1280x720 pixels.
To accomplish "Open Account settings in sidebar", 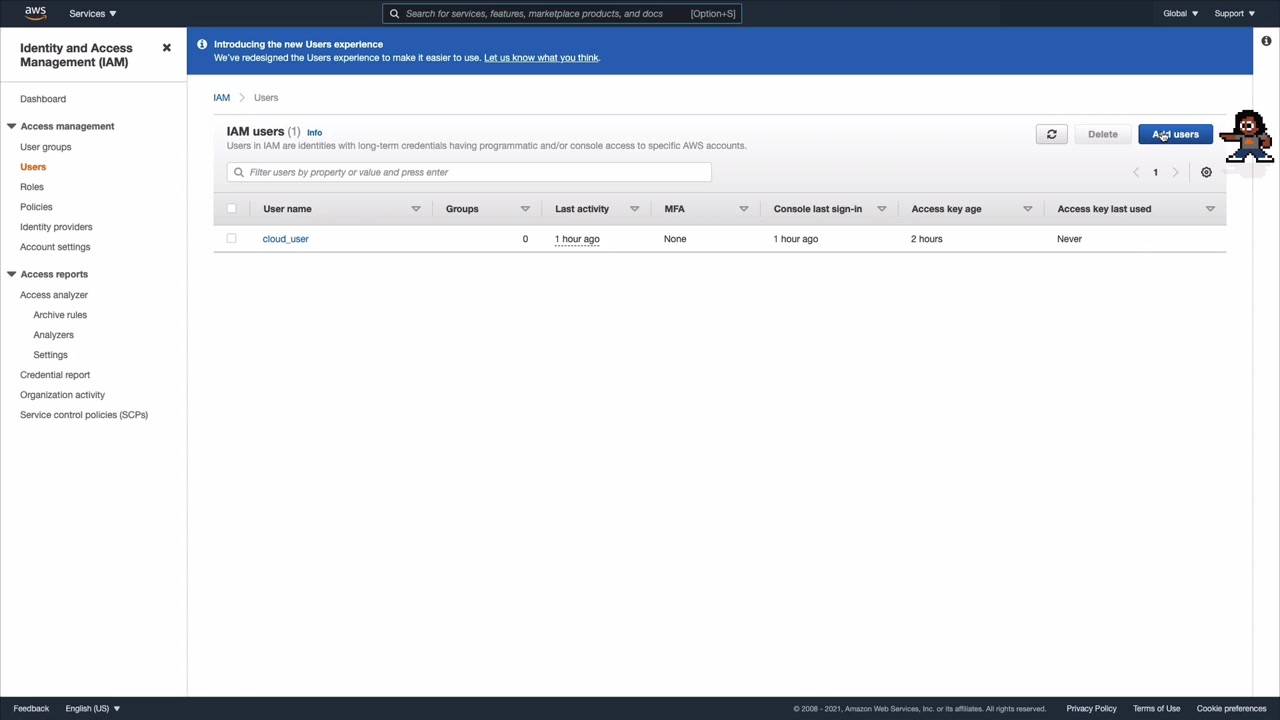I will point(55,247).
